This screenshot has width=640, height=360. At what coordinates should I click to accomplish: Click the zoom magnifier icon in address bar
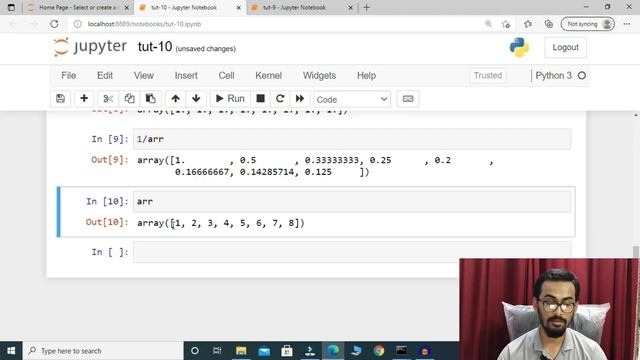[488, 24]
